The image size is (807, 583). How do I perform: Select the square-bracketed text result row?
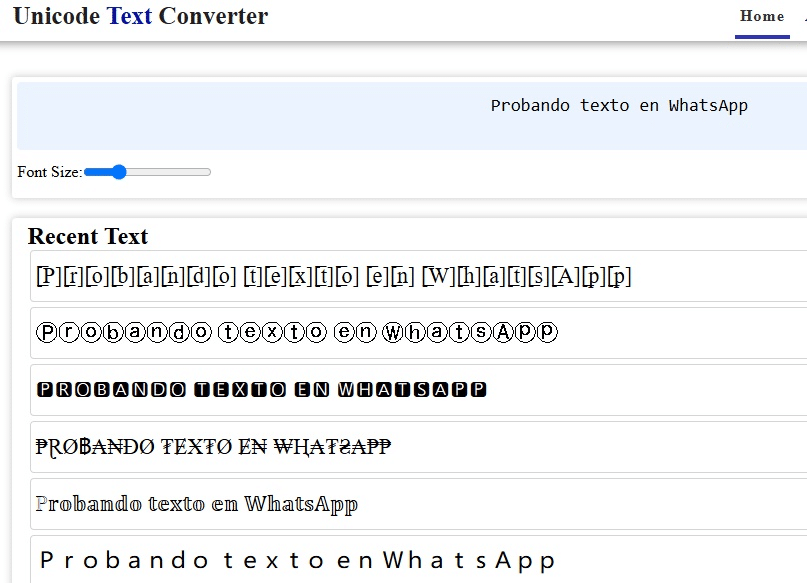tap(418, 276)
